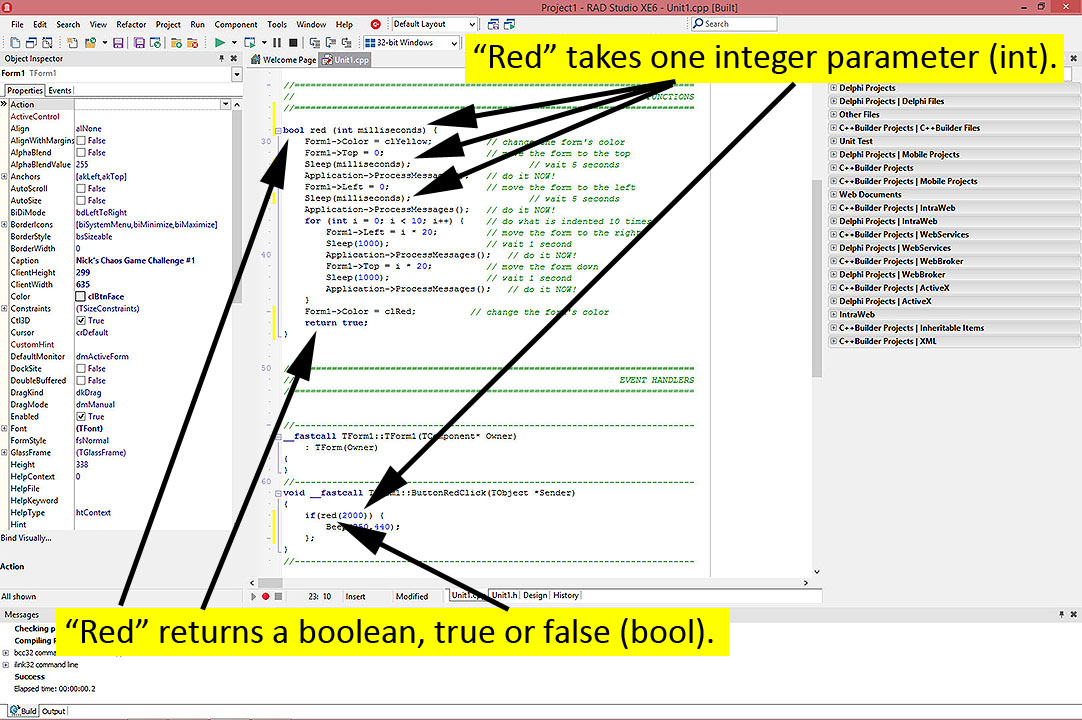Click the clBtnFace color swatch

[81, 296]
